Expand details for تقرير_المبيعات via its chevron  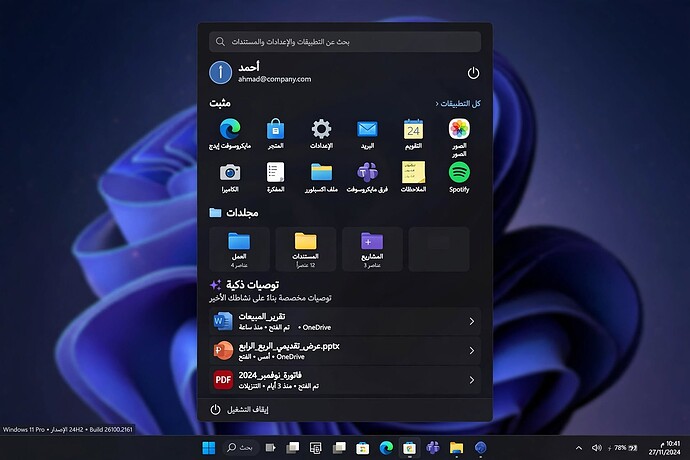click(x=472, y=321)
